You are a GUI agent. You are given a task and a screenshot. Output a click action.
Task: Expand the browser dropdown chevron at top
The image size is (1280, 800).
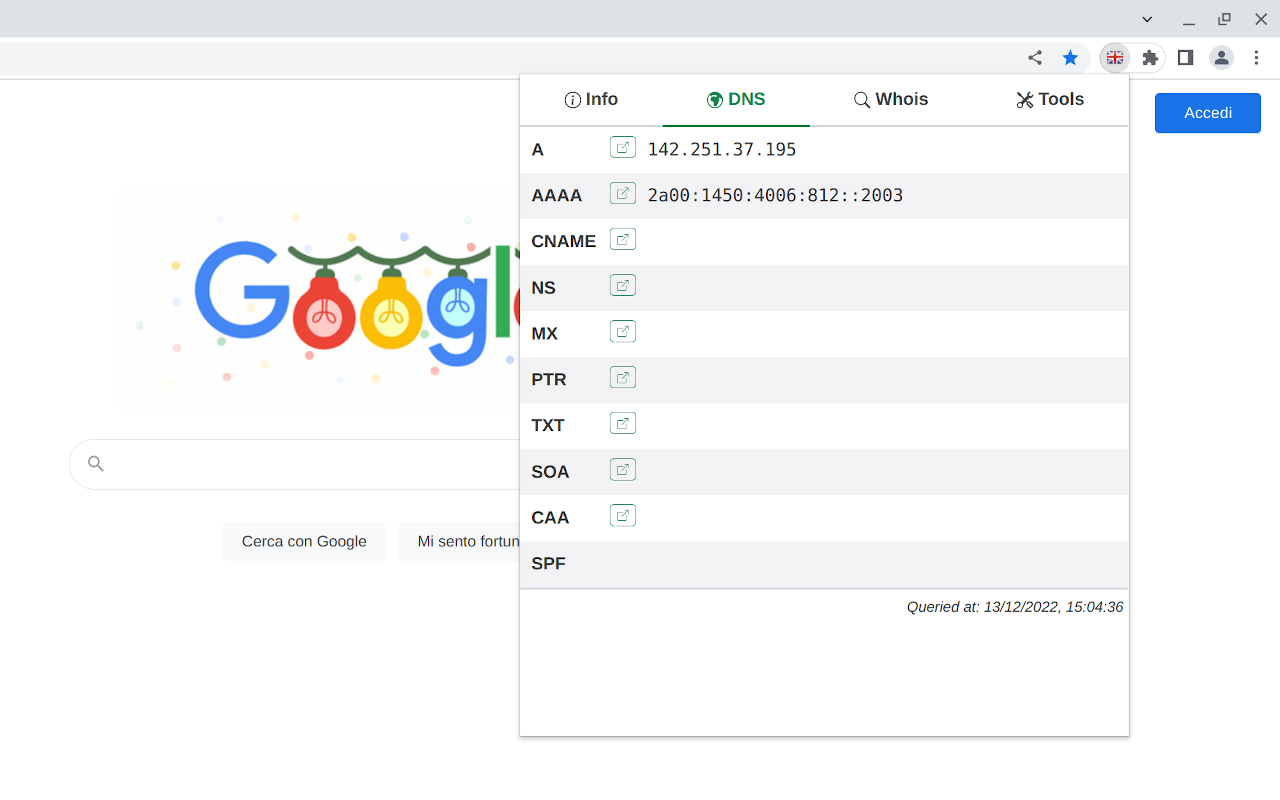pyautogui.click(x=1147, y=19)
